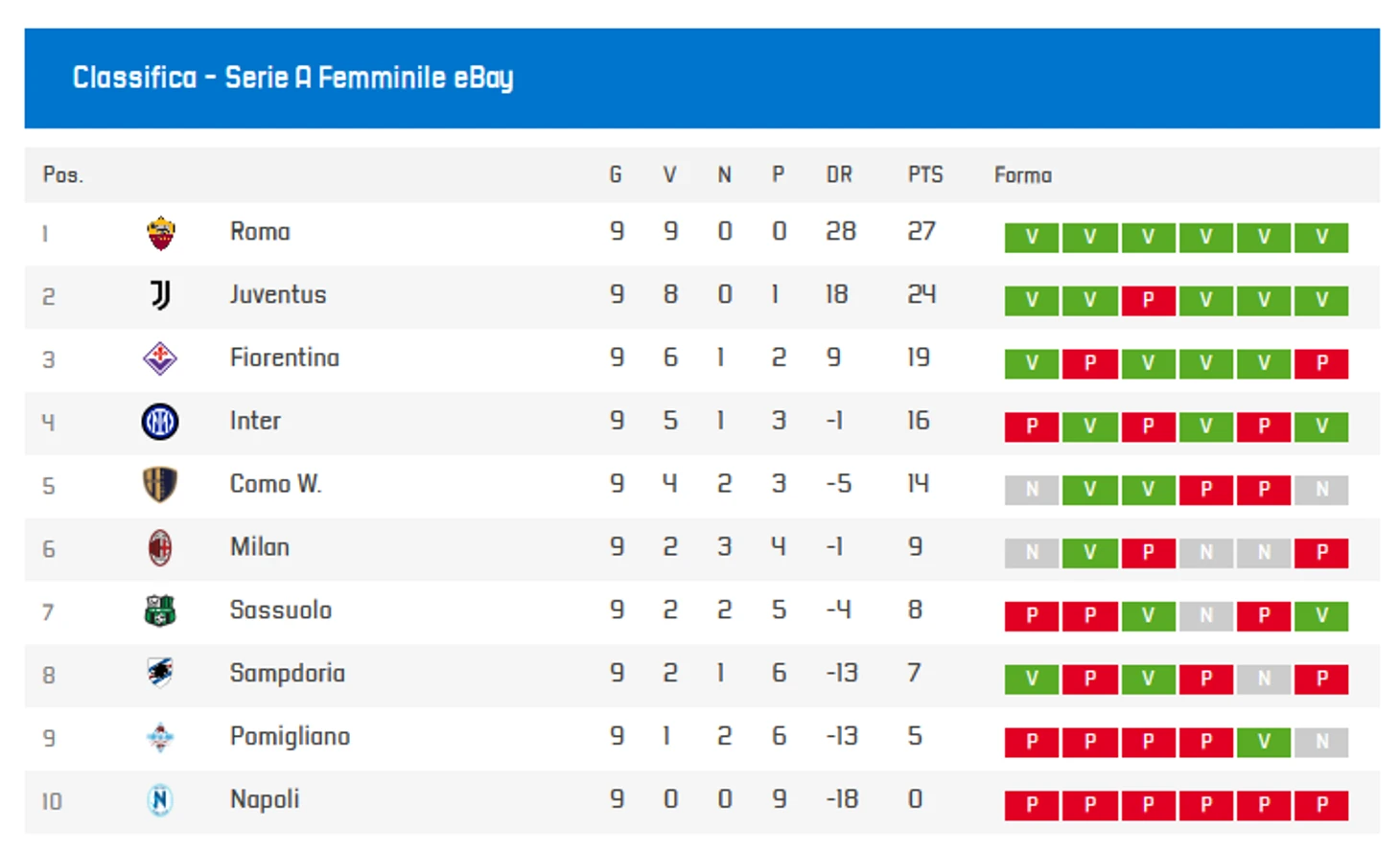
Task: Click the Roma club crest
Action: [160, 233]
